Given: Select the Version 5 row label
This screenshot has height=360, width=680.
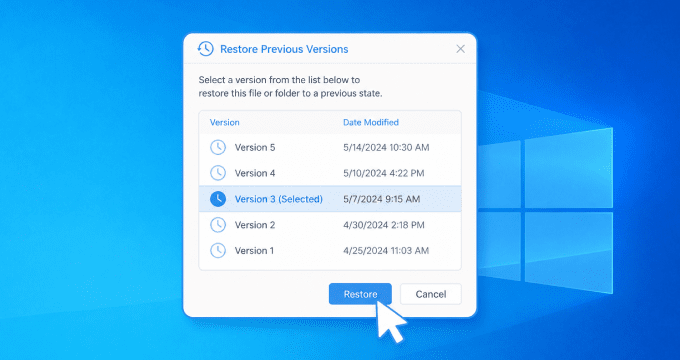Looking at the screenshot, I should [x=255, y=147].
